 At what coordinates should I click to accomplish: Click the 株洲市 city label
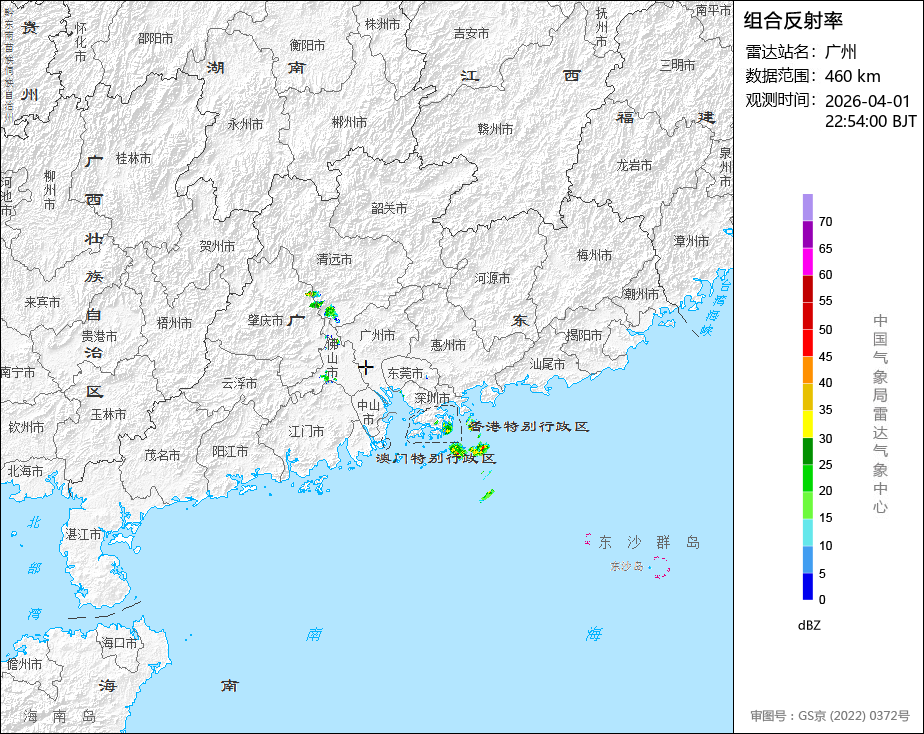click(382, 24)
